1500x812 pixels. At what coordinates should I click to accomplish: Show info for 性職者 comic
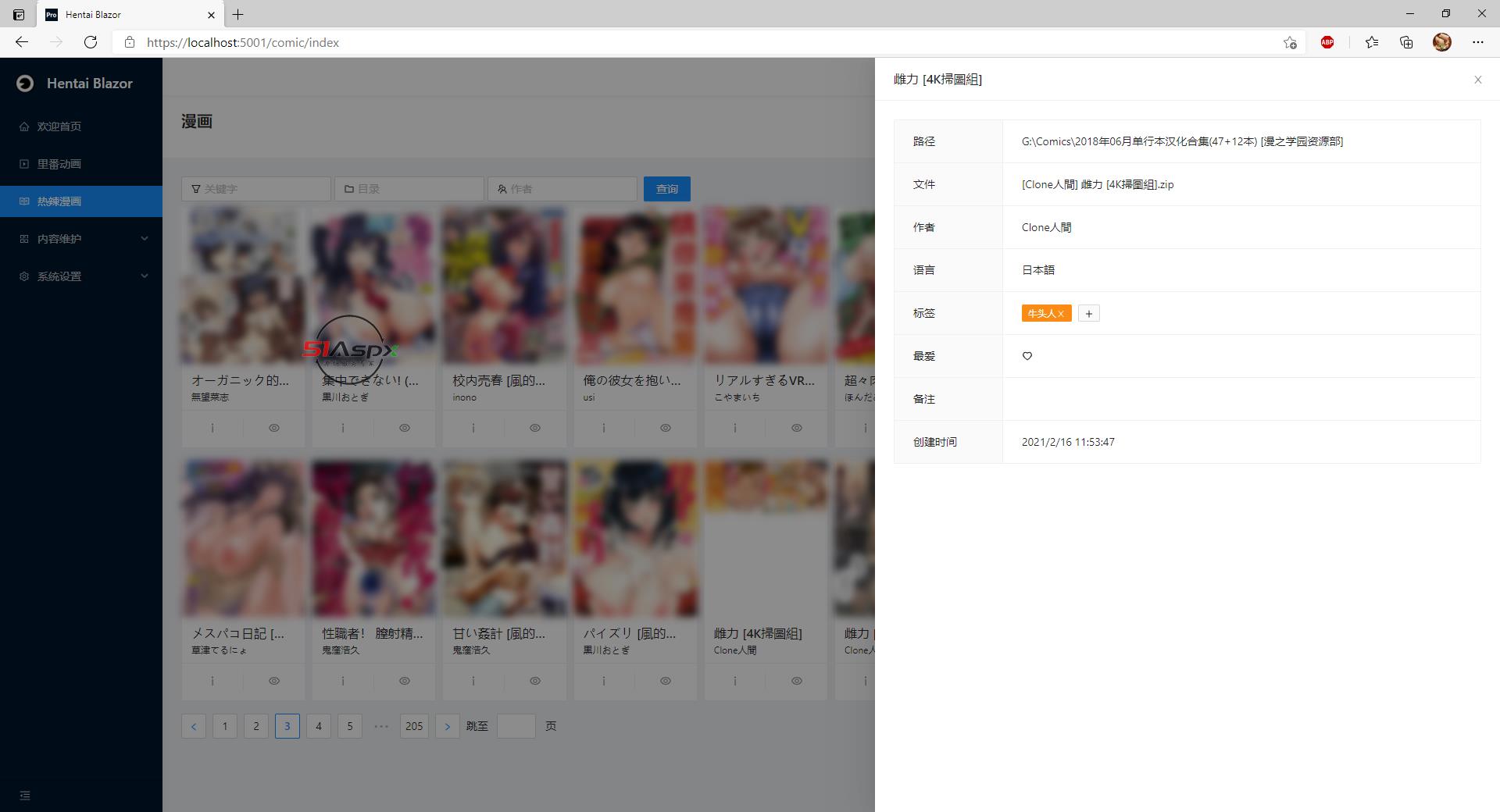(343, 681)
